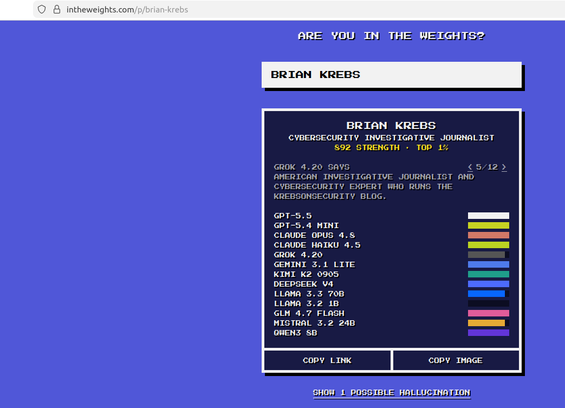565x408 pixels.
Task: Click the intheweights.com URL in address bar
Action: coord(127,10)
